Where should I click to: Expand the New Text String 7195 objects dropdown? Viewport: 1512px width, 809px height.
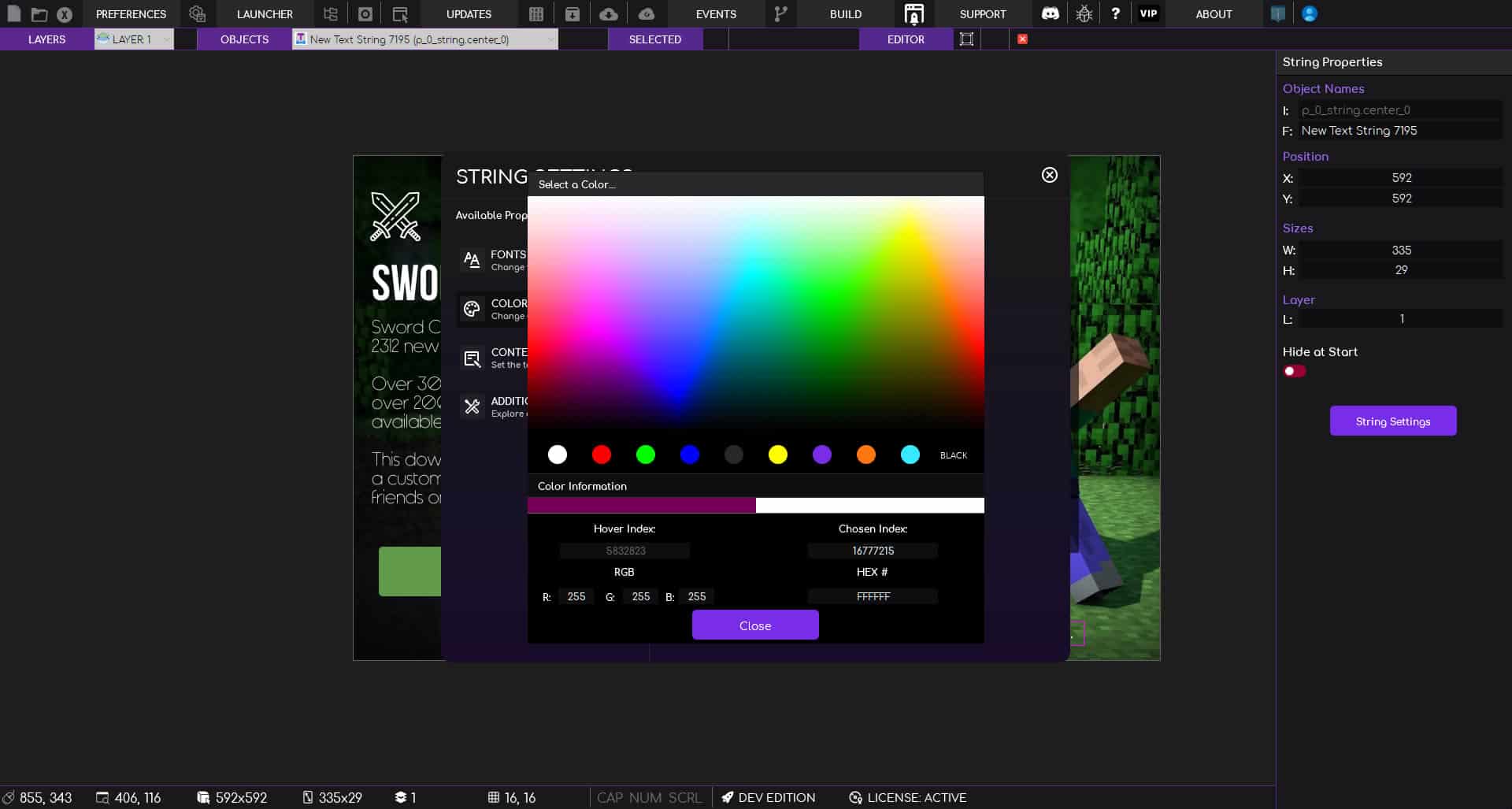[x=551, y=39]
